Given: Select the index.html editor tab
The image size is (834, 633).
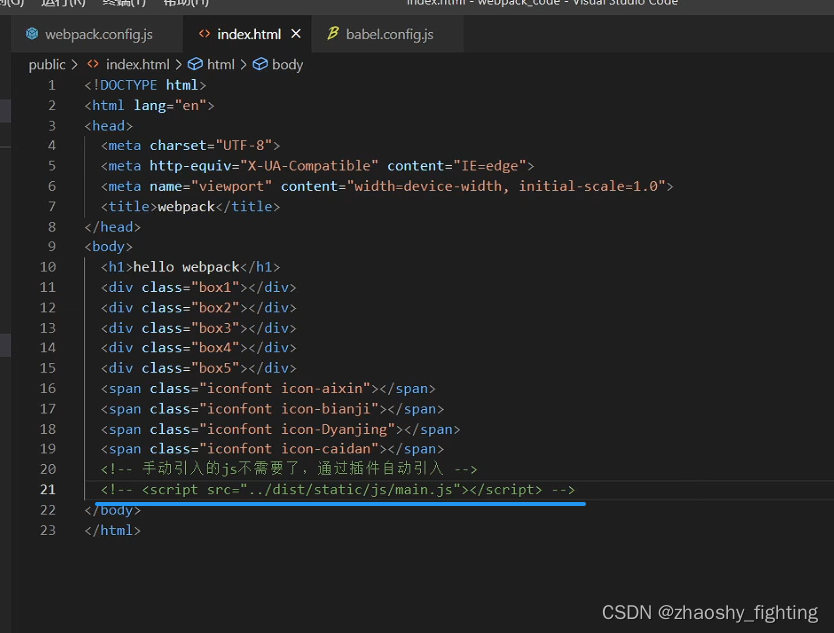Looking at the screenshot, I should [x=249, y=34].
